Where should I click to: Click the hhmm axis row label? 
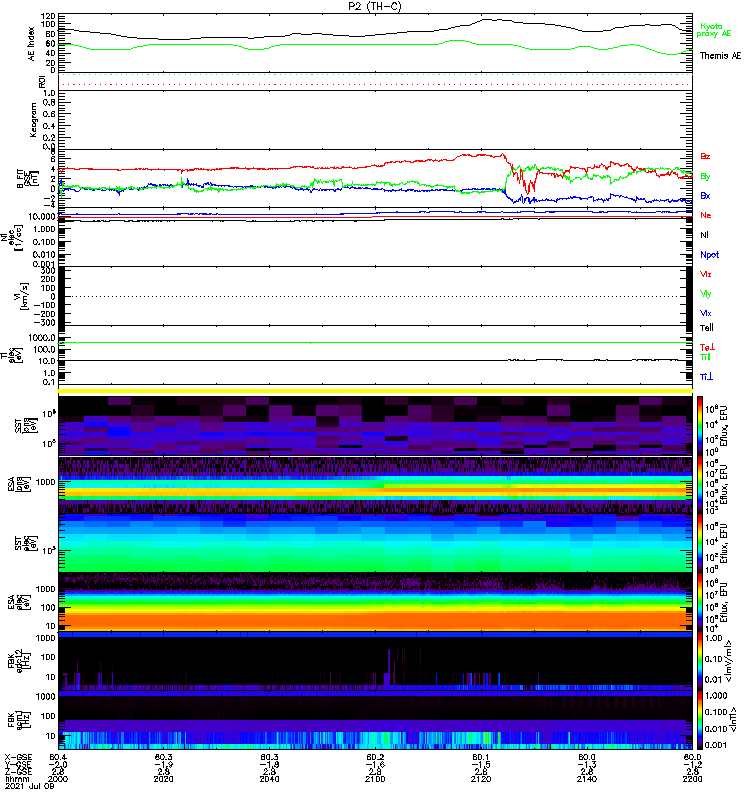(17, 779)
